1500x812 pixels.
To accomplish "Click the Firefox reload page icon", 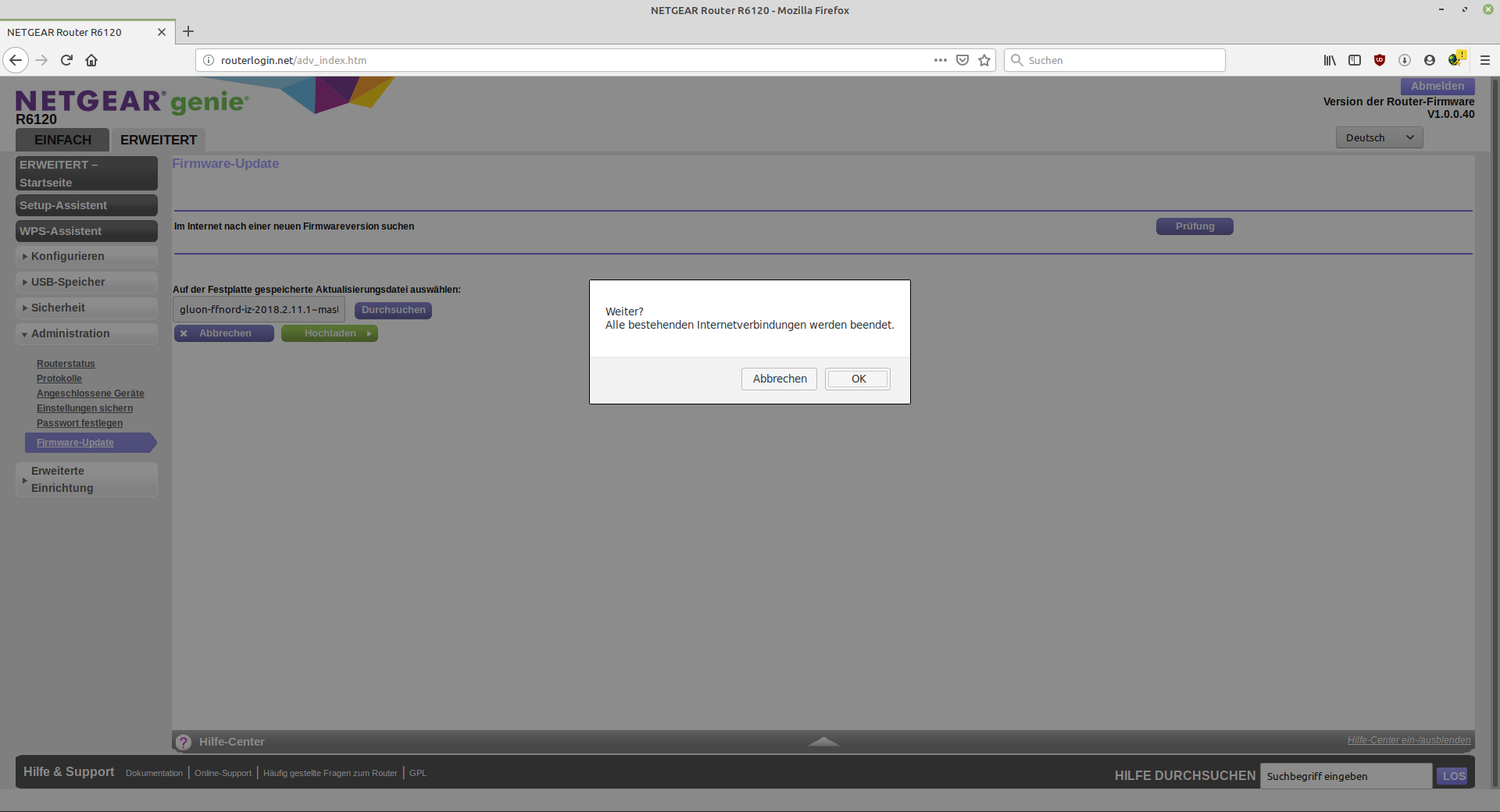I will pos(66,60).
